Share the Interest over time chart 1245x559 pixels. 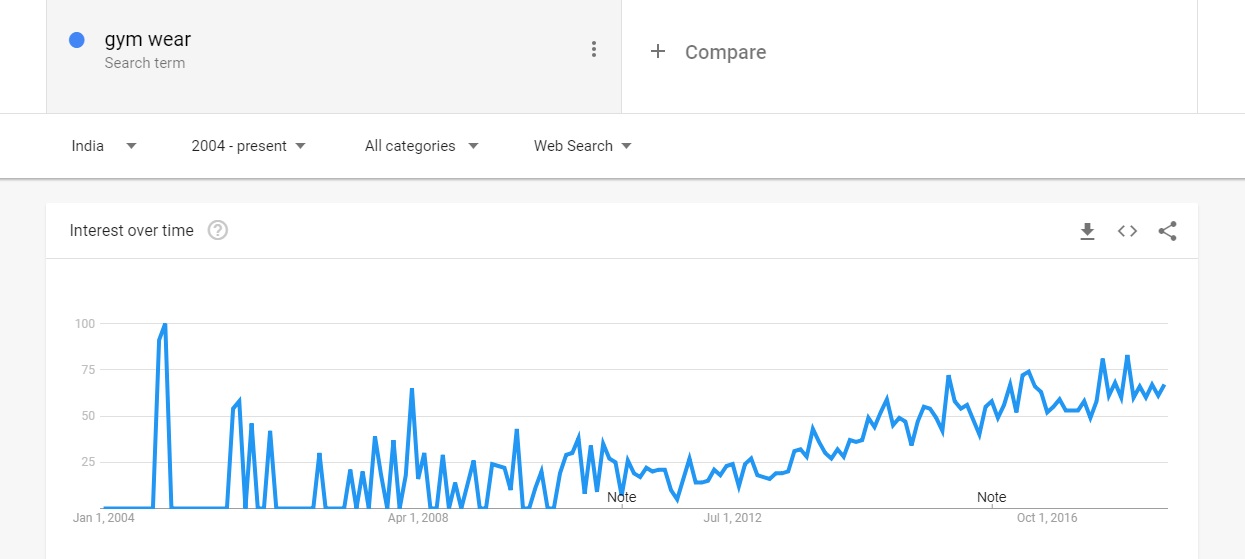tap(1167, 231)
